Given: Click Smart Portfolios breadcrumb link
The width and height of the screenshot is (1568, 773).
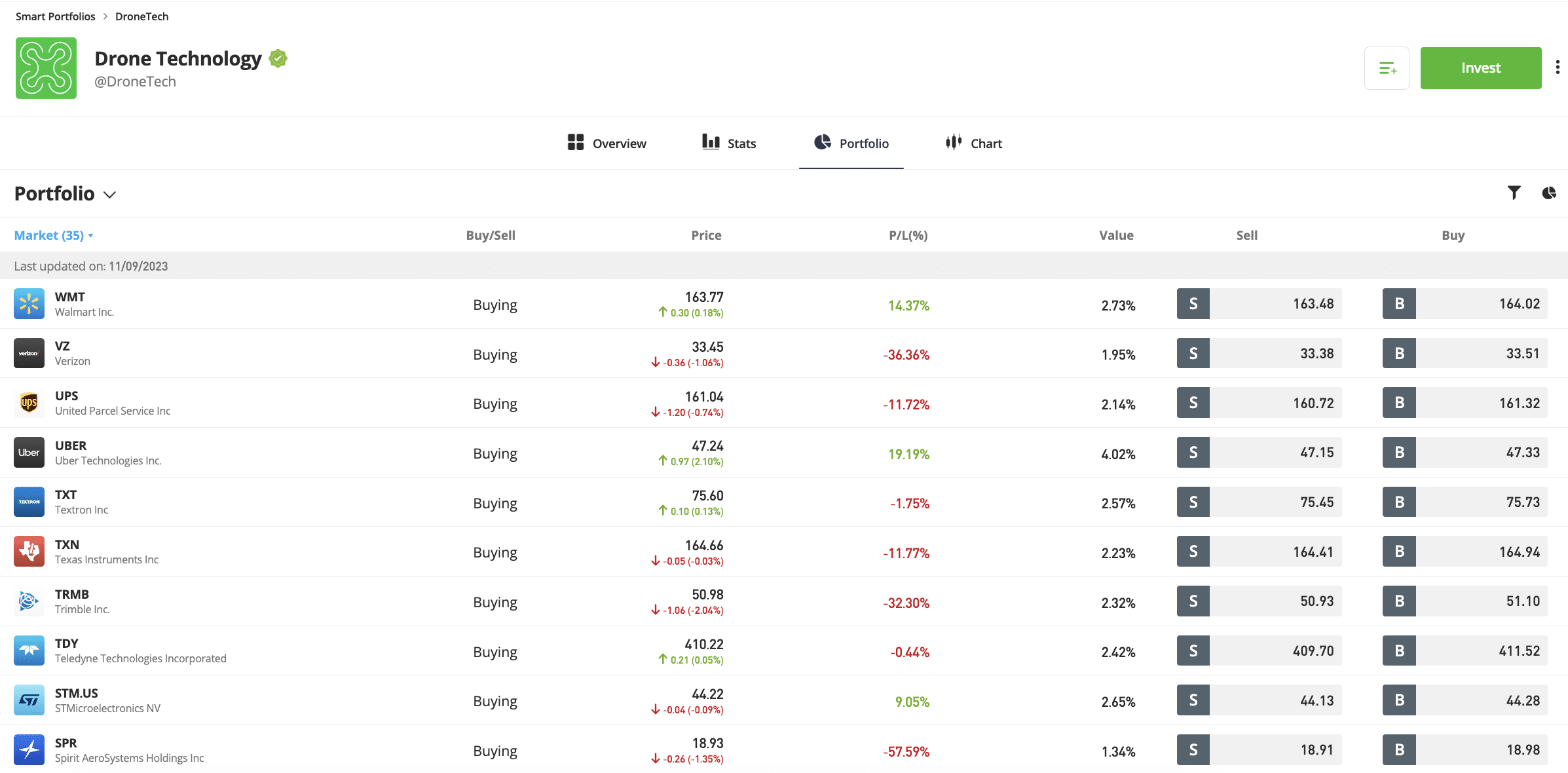Looking at the screenshot, I should point(56,16).
